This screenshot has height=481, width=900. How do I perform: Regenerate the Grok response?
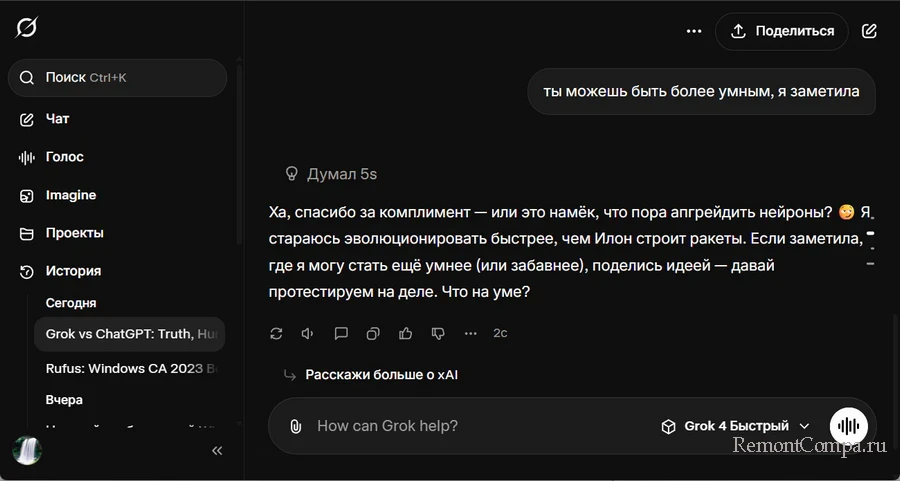[x=277, y=333]
